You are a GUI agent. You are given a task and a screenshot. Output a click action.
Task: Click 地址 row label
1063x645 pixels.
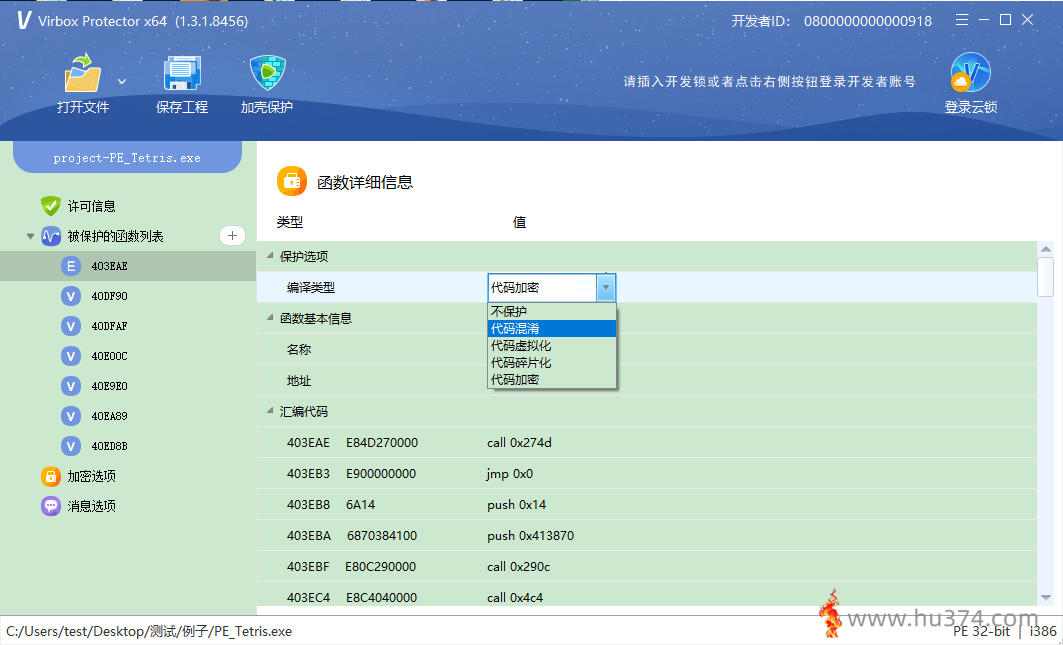pyautogui.click(x=299, y=380)
